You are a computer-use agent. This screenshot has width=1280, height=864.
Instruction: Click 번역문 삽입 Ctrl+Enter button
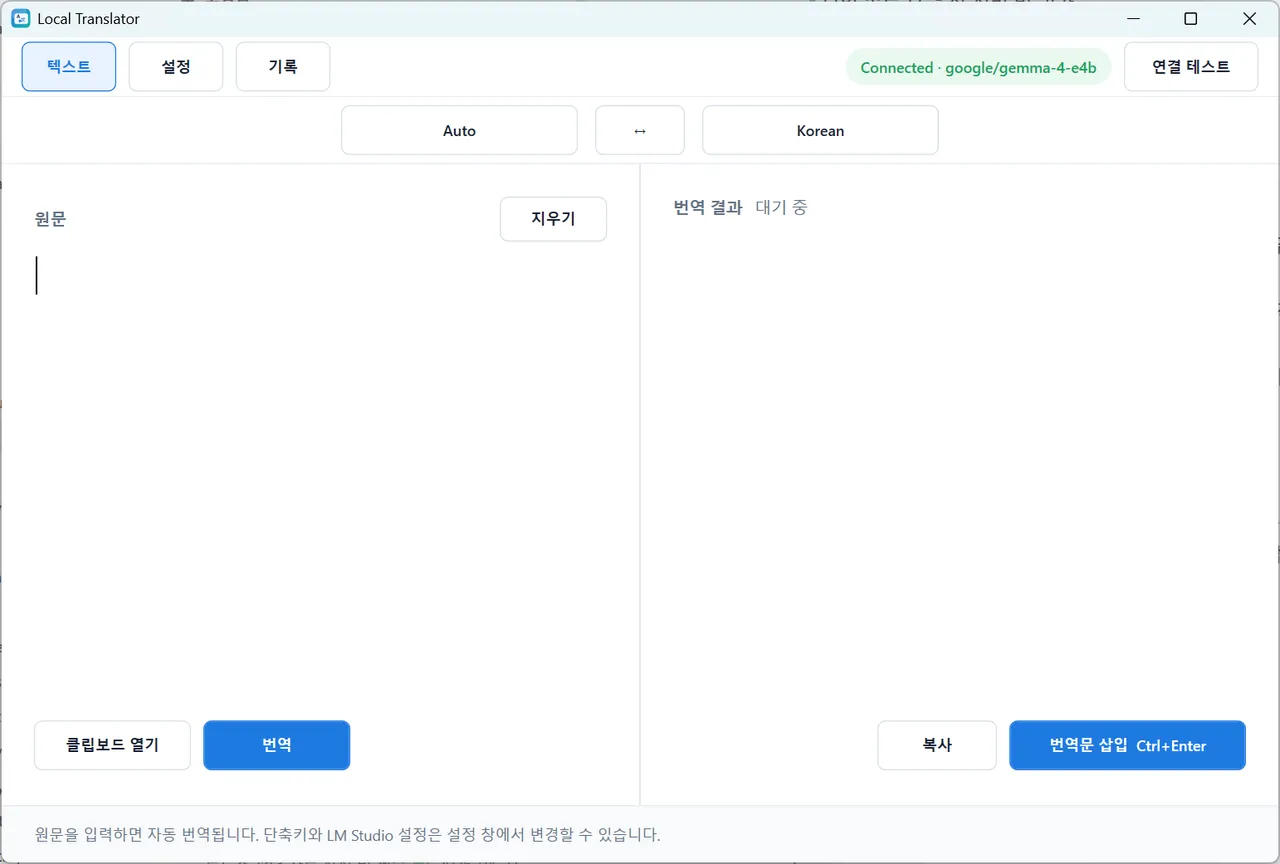1127,745
